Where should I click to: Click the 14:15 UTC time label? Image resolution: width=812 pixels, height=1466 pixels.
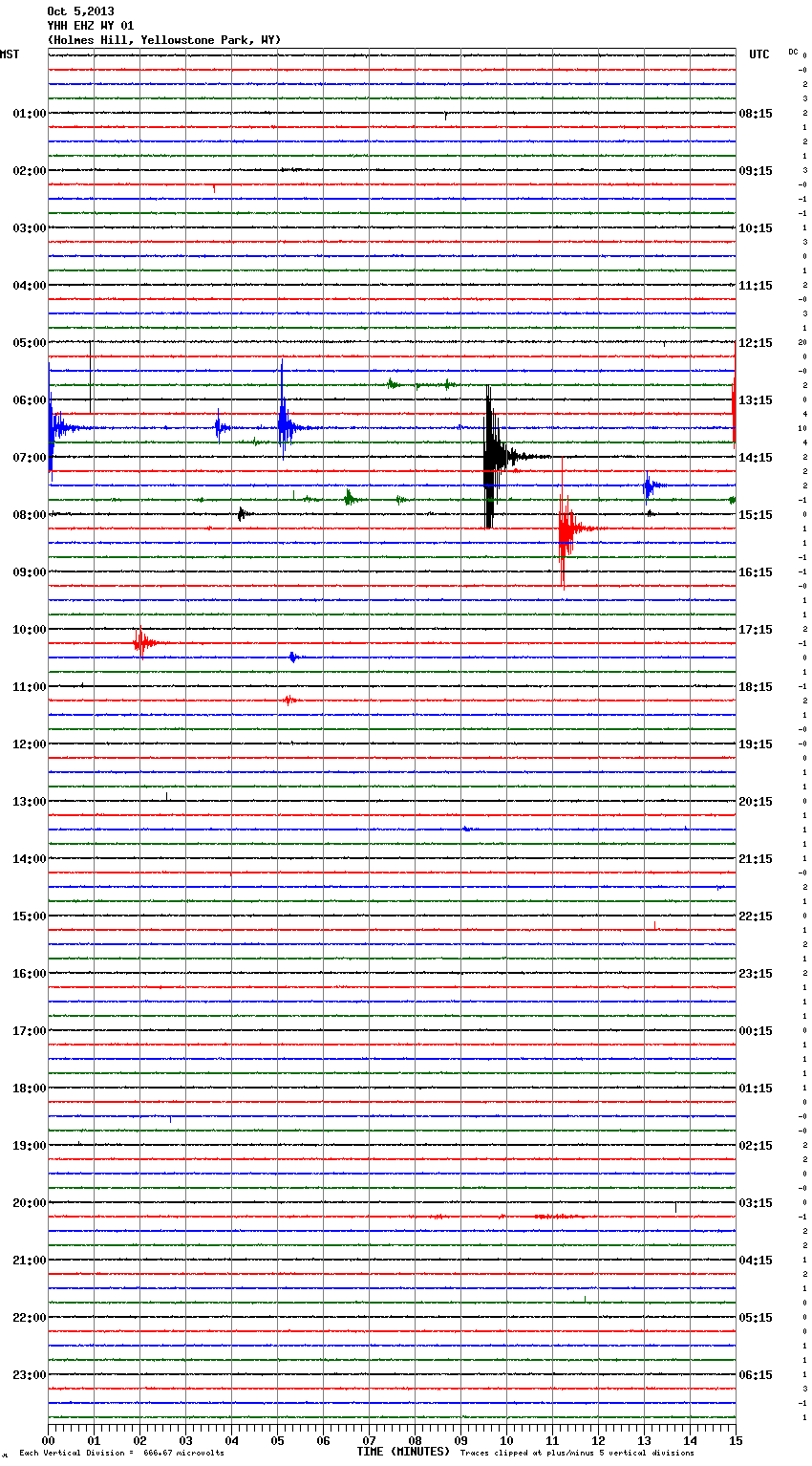[756, 458]
